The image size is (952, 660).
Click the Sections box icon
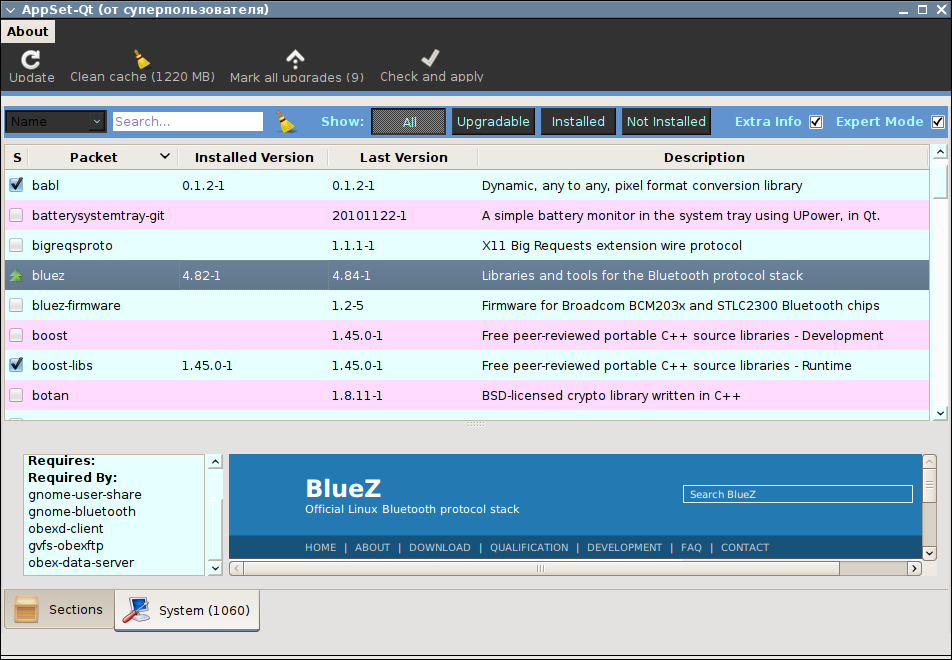tap(26, 609)
